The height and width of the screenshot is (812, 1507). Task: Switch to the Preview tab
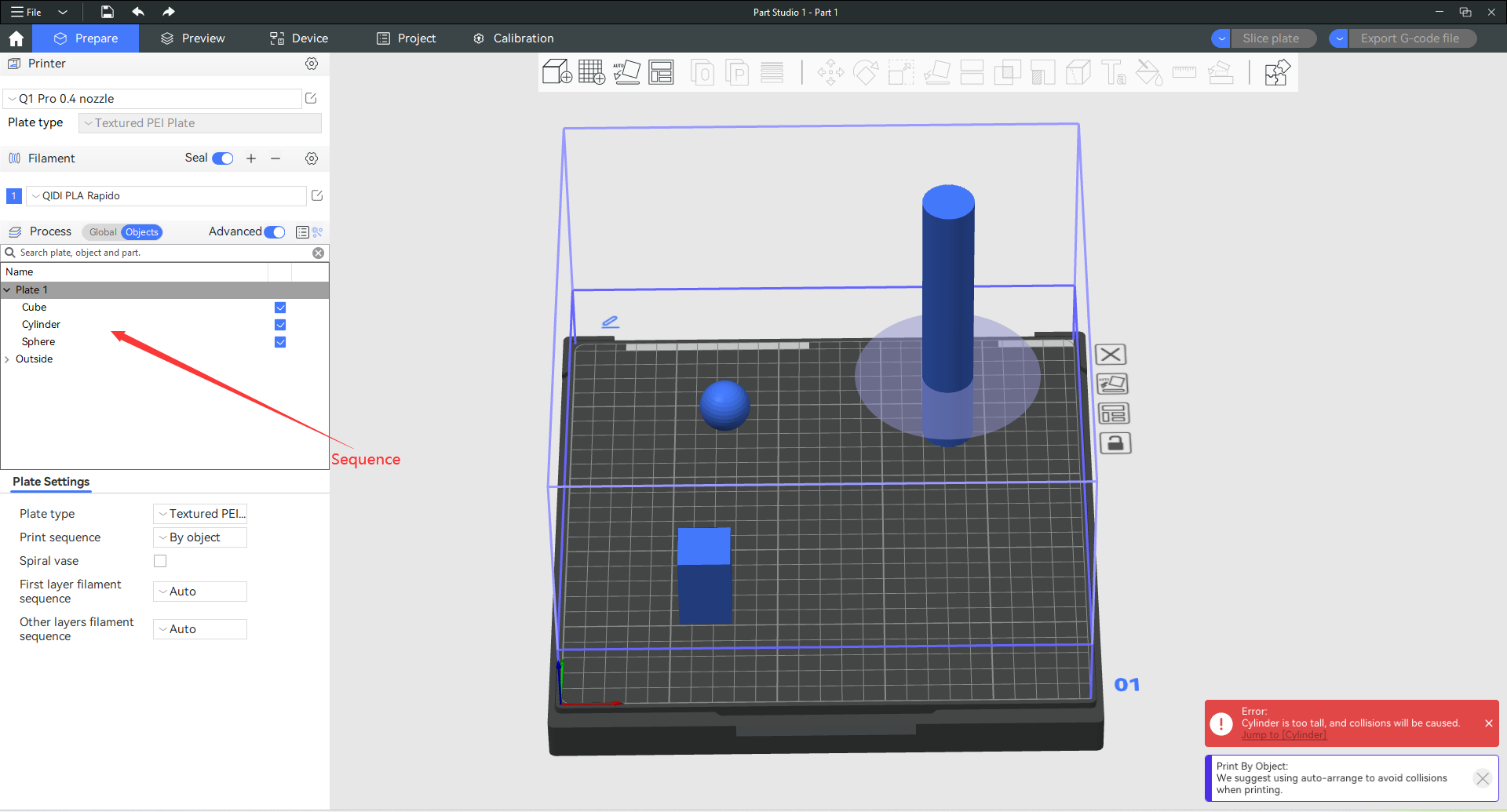click(192, 38)
